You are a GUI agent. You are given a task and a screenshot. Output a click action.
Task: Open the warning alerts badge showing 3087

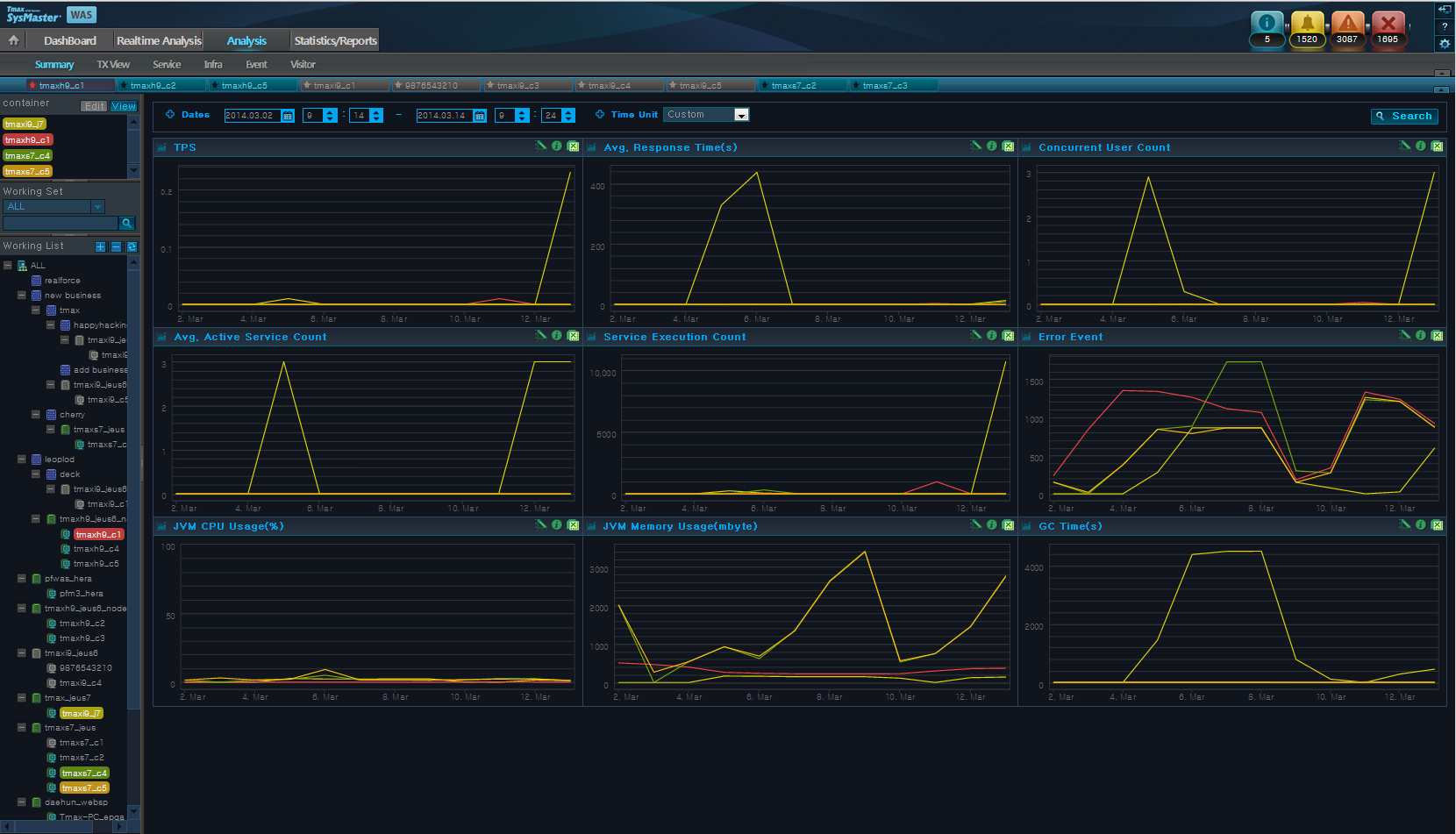pyautogui.click(x=1347, y=30)
